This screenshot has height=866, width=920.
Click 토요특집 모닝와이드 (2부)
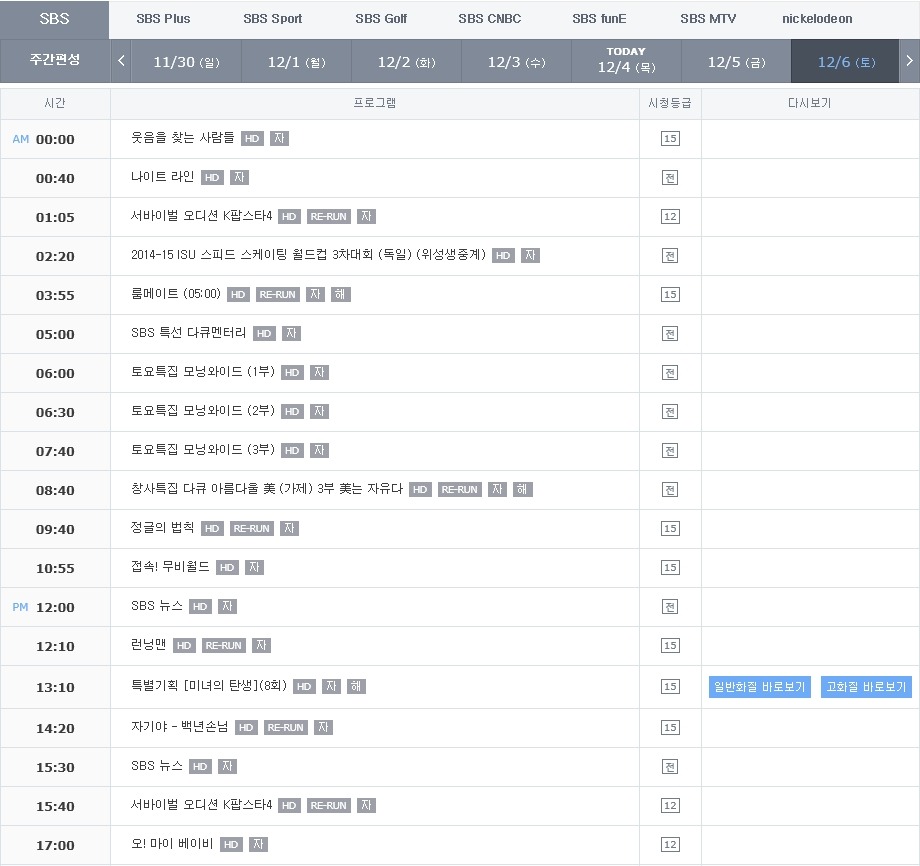tap(202, 411)
